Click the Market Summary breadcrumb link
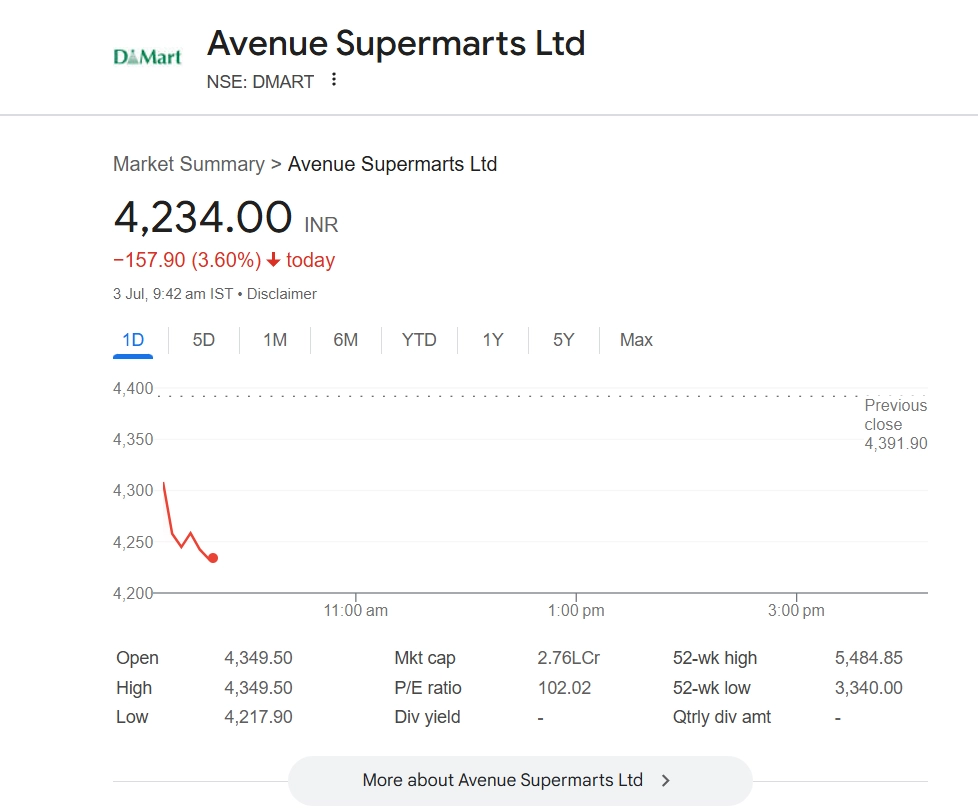978x810 pixels. pyautogui.click(x=188, y=164)
